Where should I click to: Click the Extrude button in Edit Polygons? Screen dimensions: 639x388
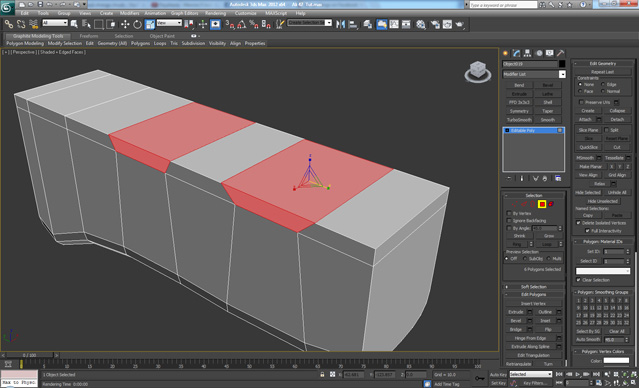(516, 312)
